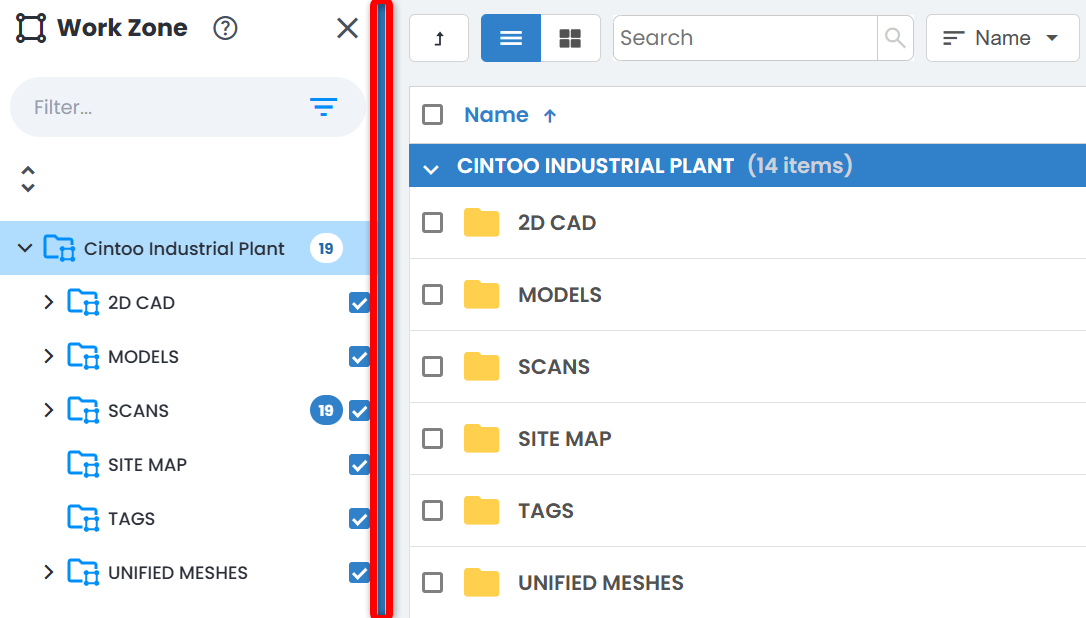Switch to list view
Viewport: 1086px width, 618px height.
(511, 38)
